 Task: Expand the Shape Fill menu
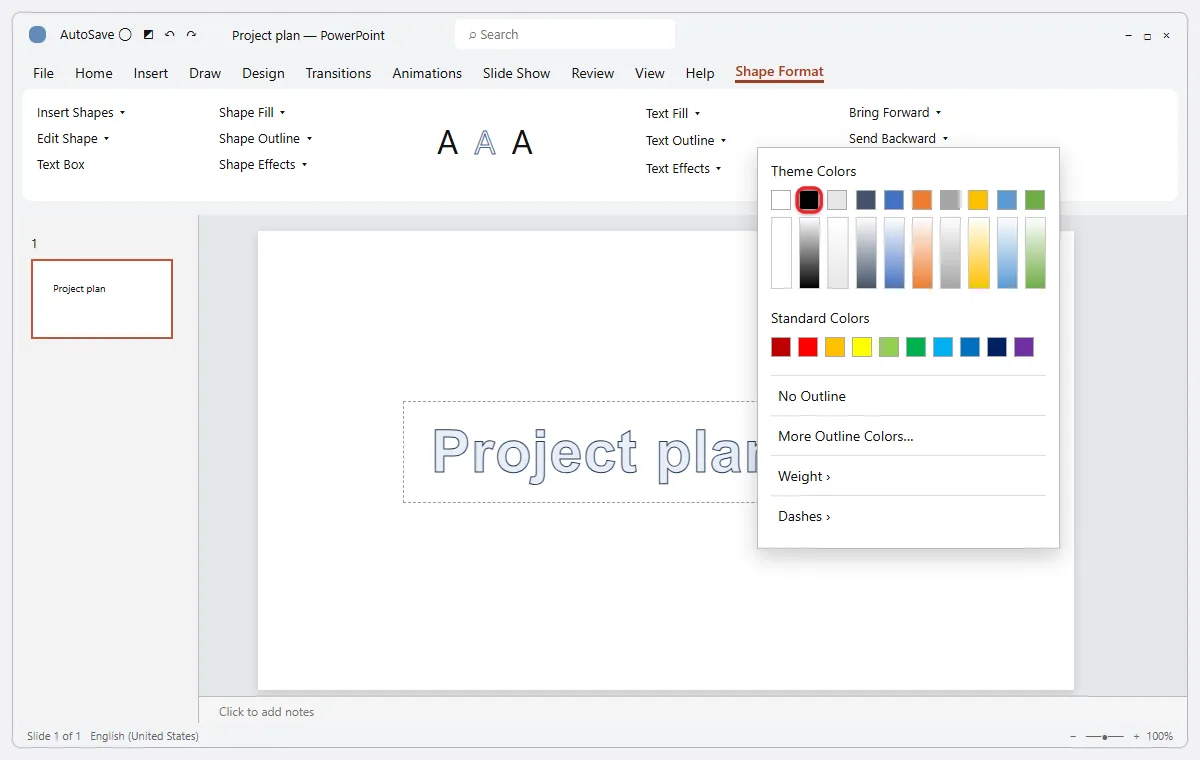point(252,113)
